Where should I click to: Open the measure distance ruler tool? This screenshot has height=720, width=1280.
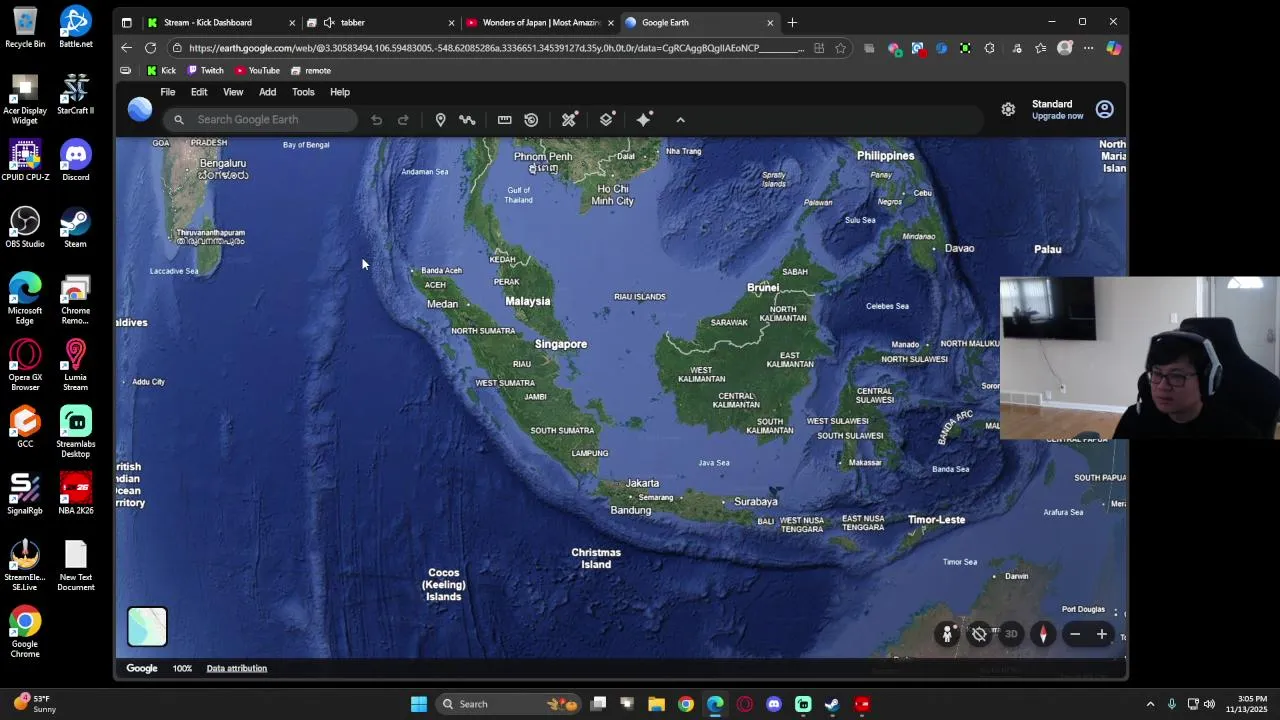[x=504, y=120]
